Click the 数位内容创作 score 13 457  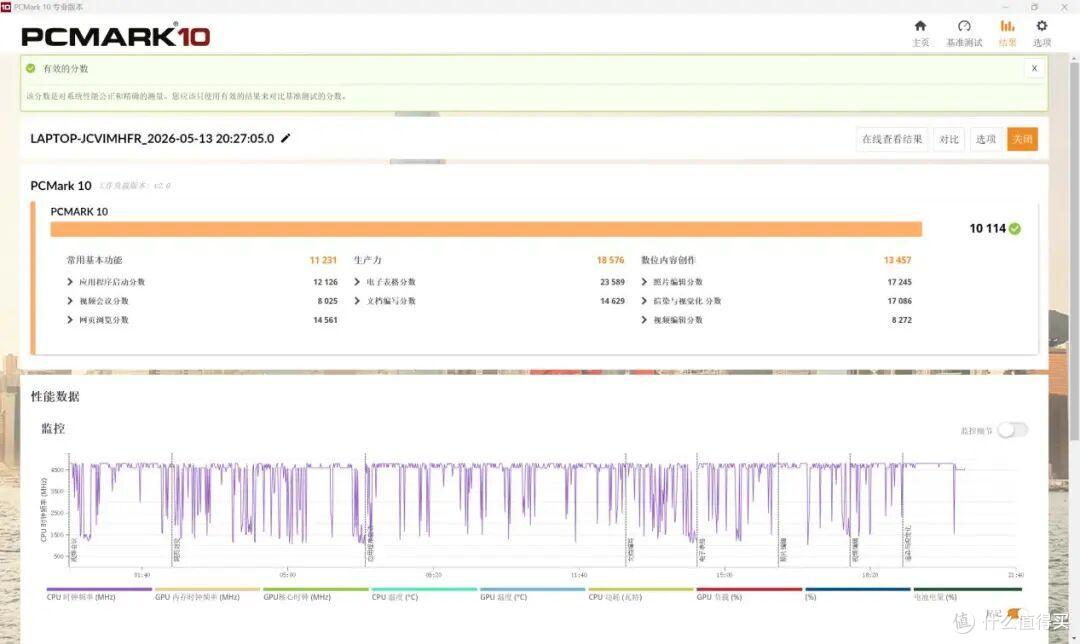point(897,260)
